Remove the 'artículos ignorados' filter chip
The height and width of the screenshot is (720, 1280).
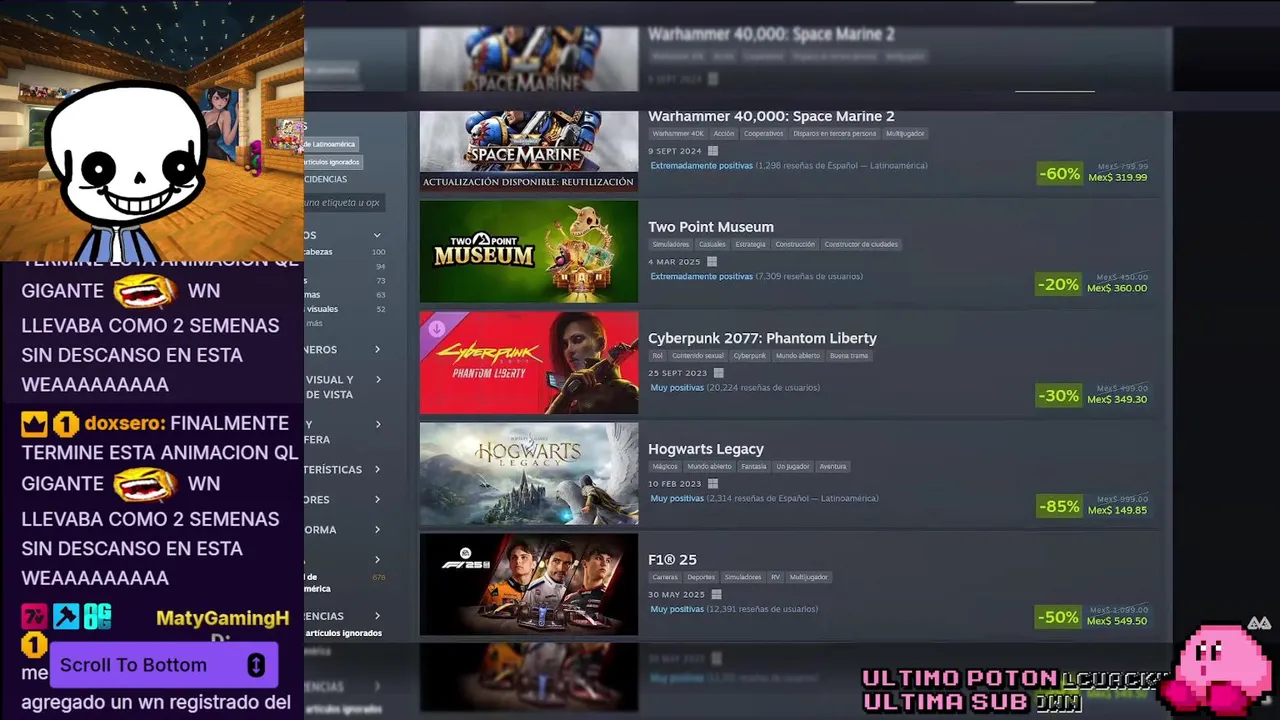pos(333,162)
